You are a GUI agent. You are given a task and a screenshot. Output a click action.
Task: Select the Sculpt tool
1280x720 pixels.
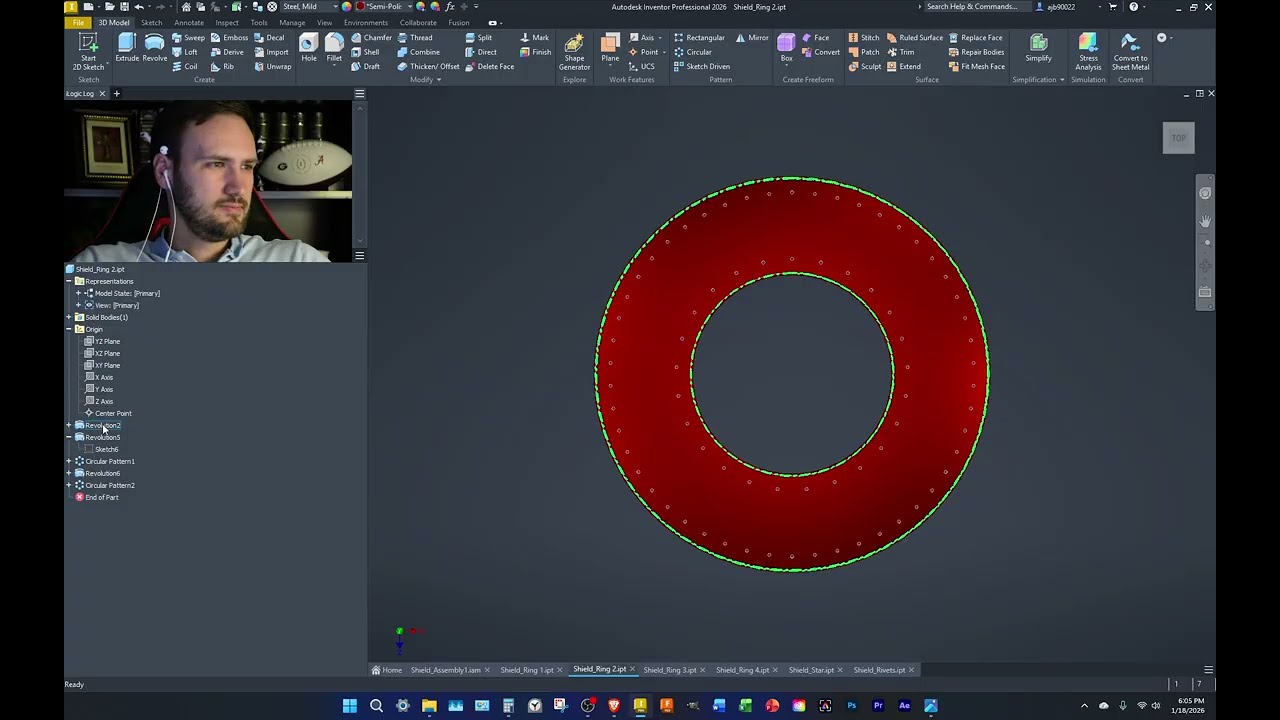(x=865, y=67)
